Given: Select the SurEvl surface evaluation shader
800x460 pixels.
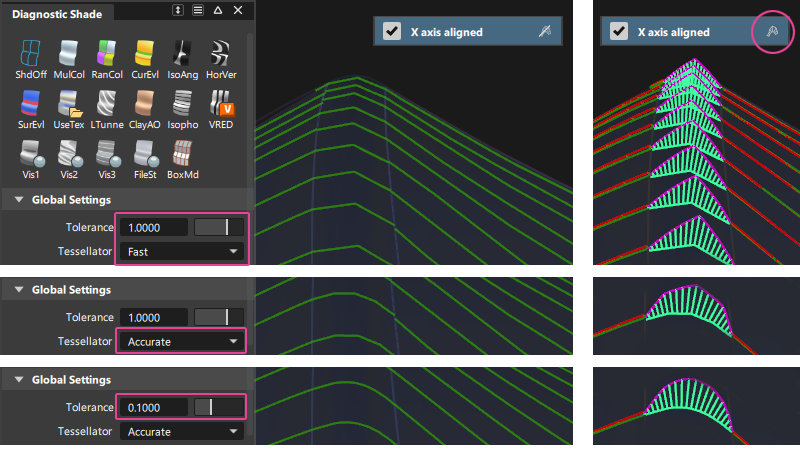Looking at the screenshot, I should (31, 109).
